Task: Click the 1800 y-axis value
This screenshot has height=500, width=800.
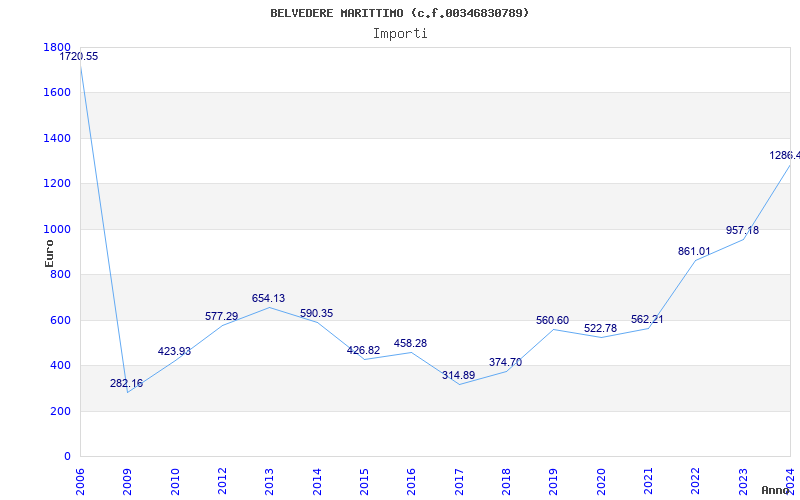Action: pyautogui.click(x=57, y=47)
